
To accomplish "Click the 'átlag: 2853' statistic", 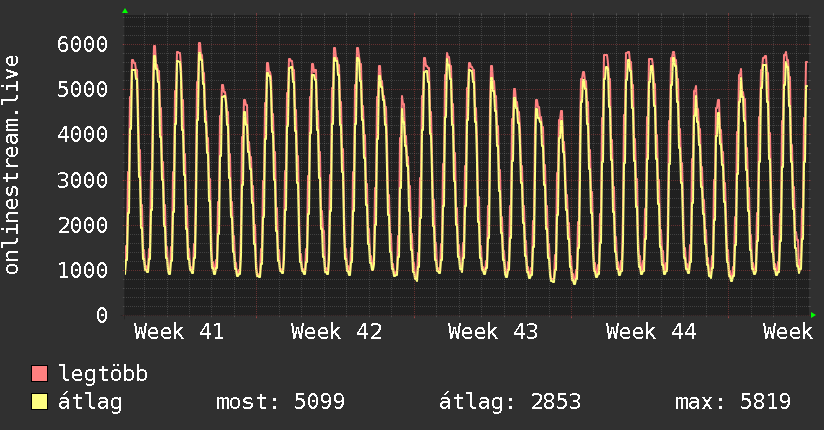I will (x=510, y=402).
